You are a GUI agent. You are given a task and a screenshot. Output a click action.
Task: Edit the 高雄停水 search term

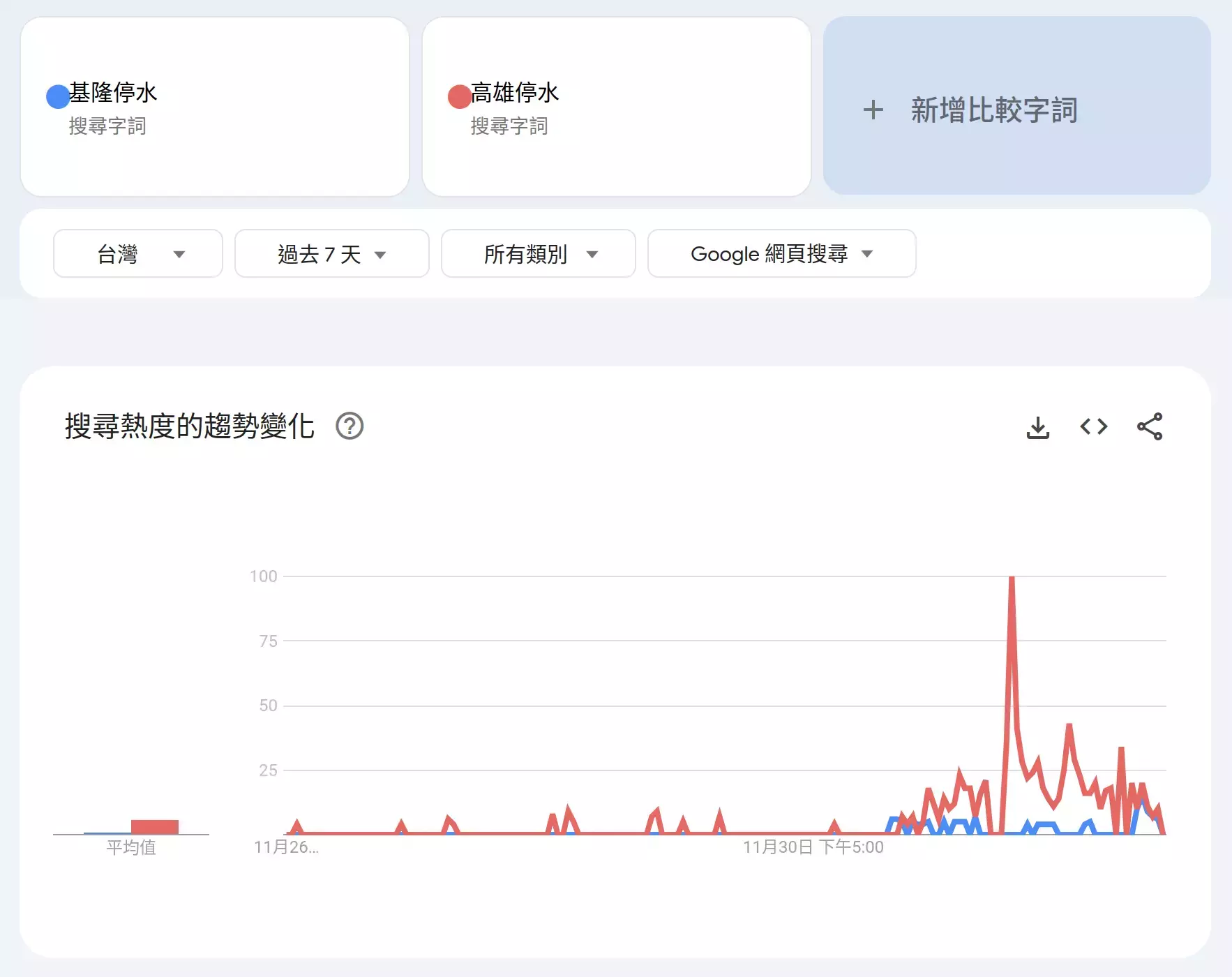tap(515, 92)
